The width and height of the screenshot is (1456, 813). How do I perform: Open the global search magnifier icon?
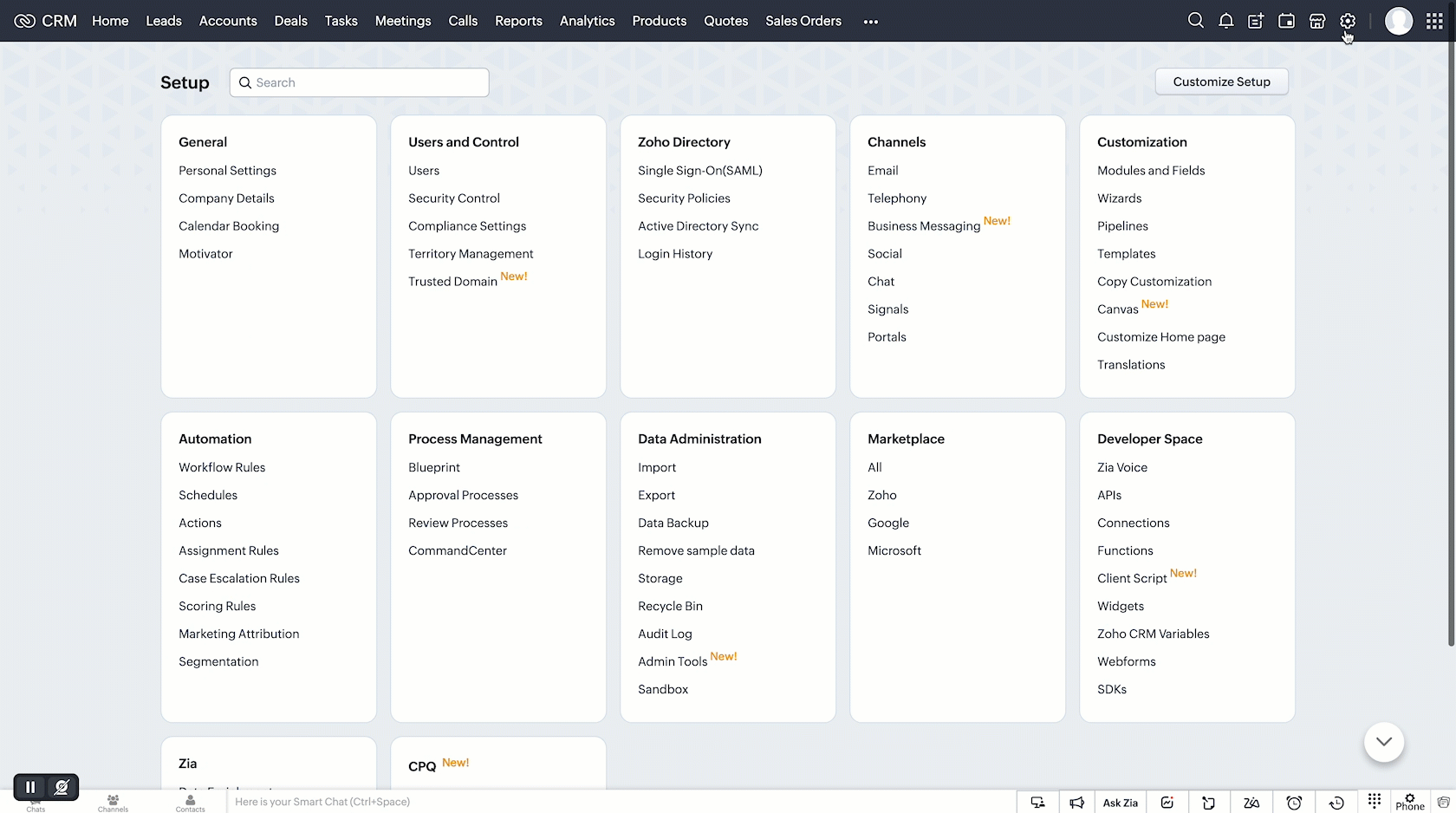pos(1195,21)
